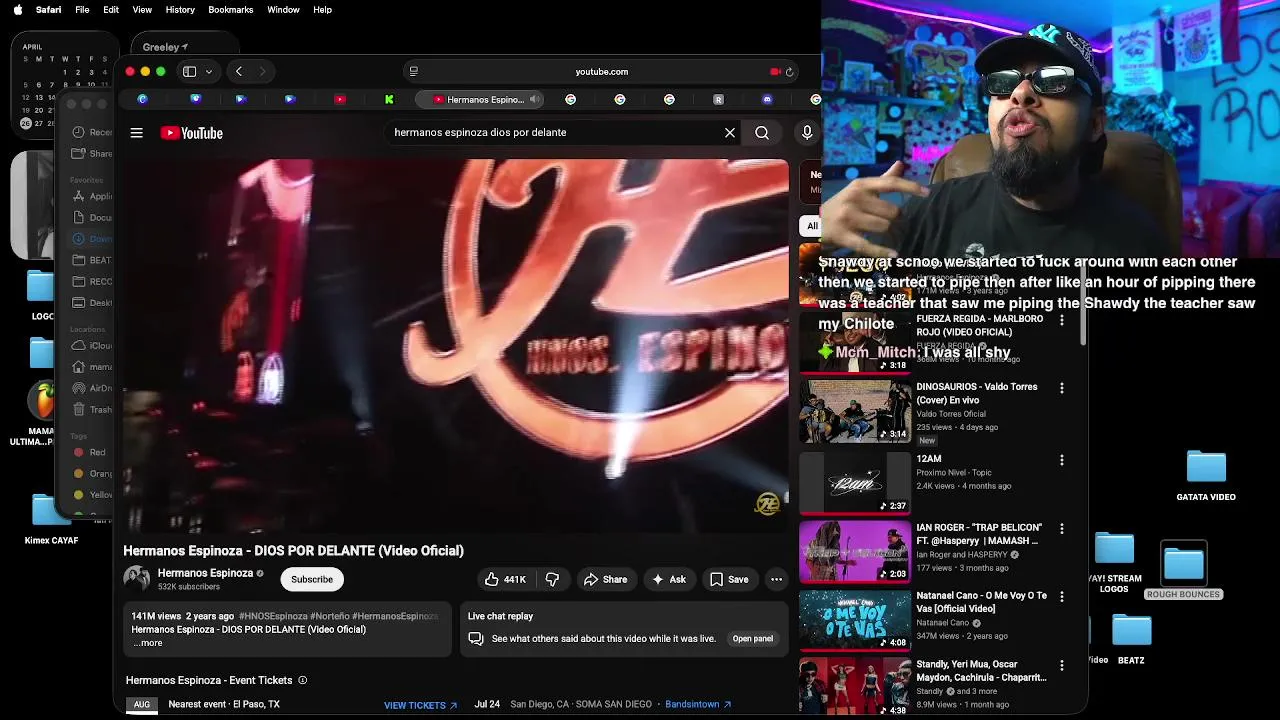Open options for O Me Voy O Te Vas
This screenshot has width=1280, height=720.
[1062, 597]
